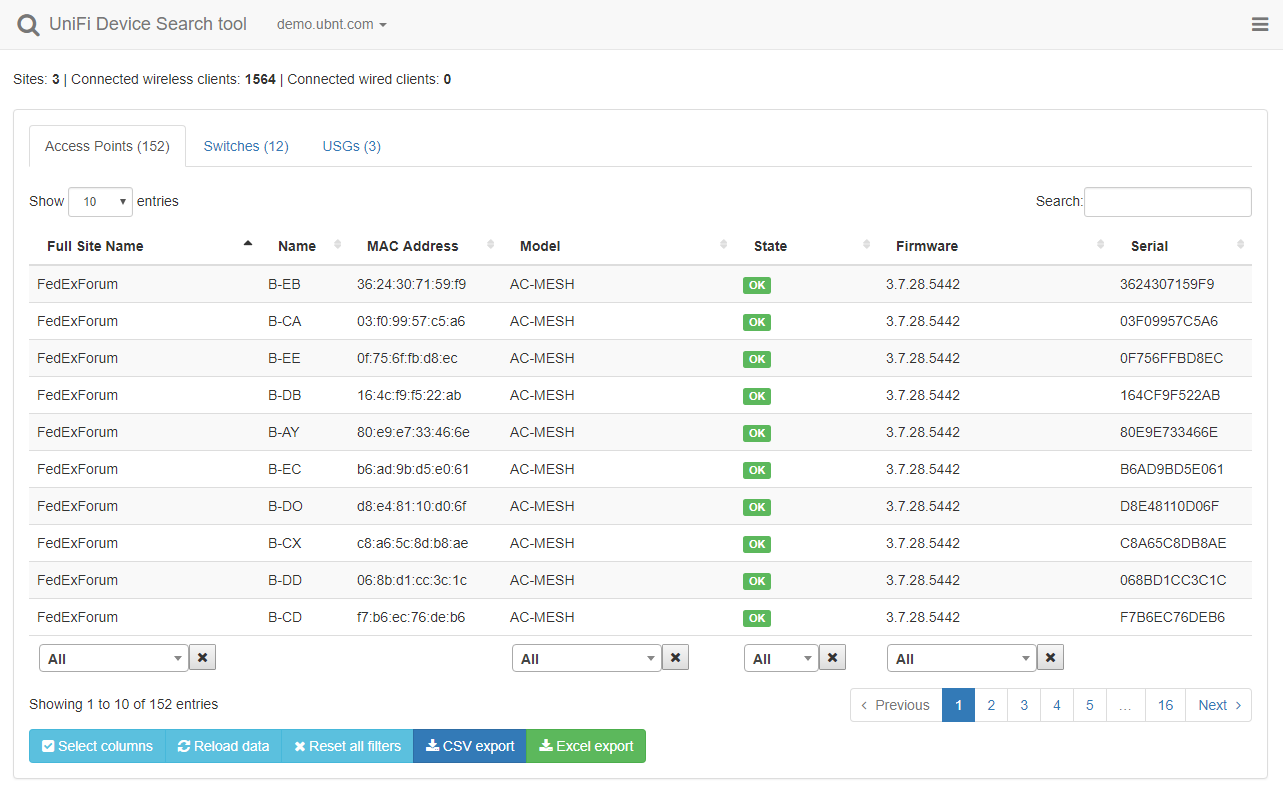Clear the Firmware filter with X button
This screenshot has width=1283, height=795.
coord(1050,657)
